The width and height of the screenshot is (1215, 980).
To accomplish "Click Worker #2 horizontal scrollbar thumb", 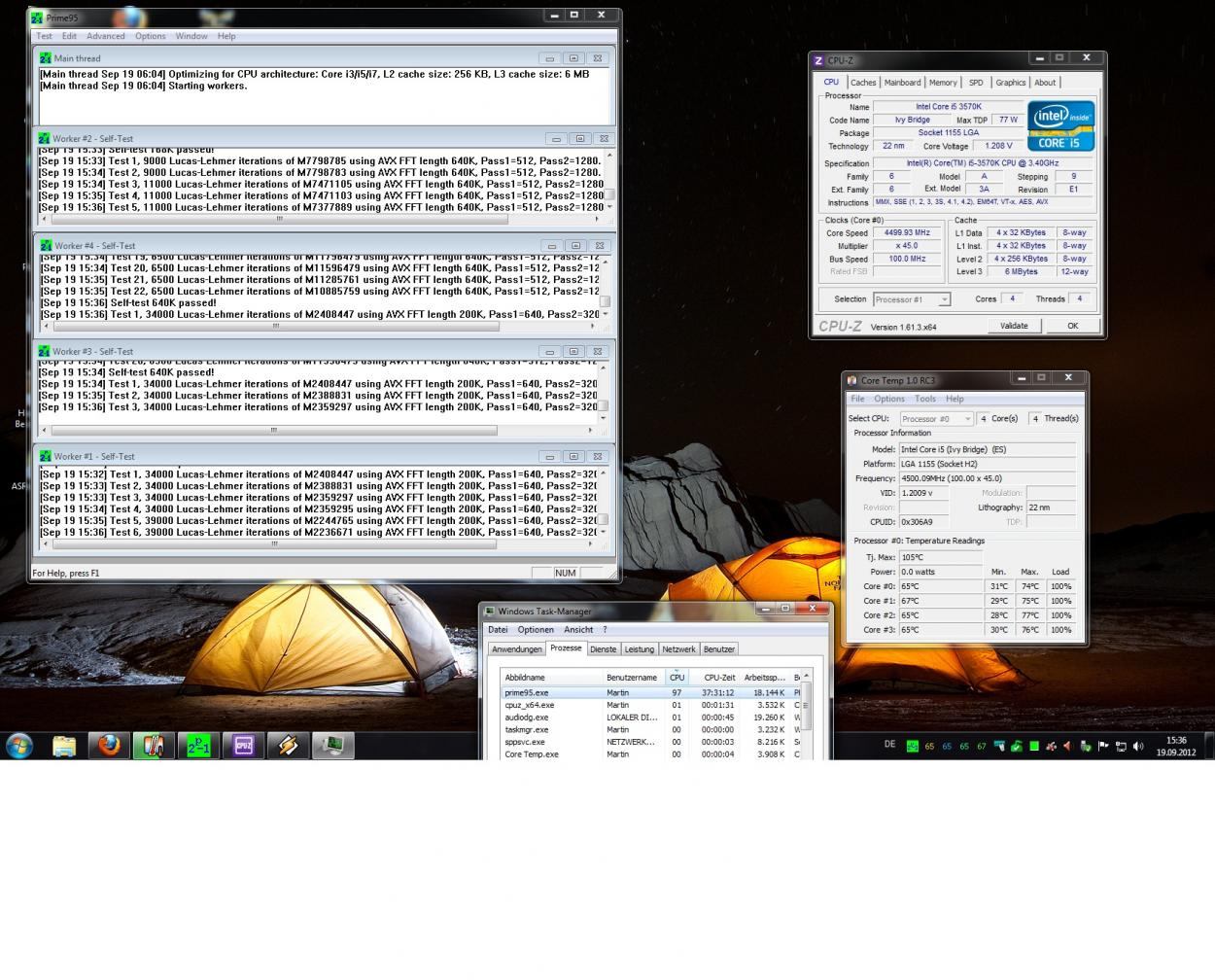I will (278, 219).
